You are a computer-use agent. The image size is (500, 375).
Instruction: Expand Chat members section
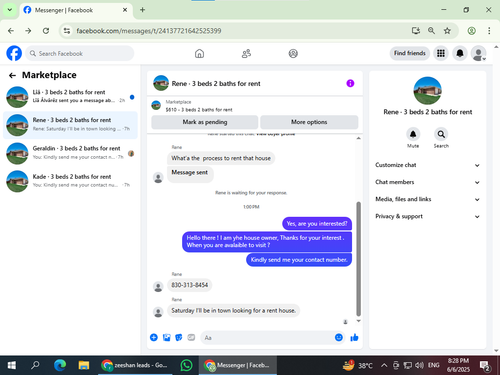point(428,182)
